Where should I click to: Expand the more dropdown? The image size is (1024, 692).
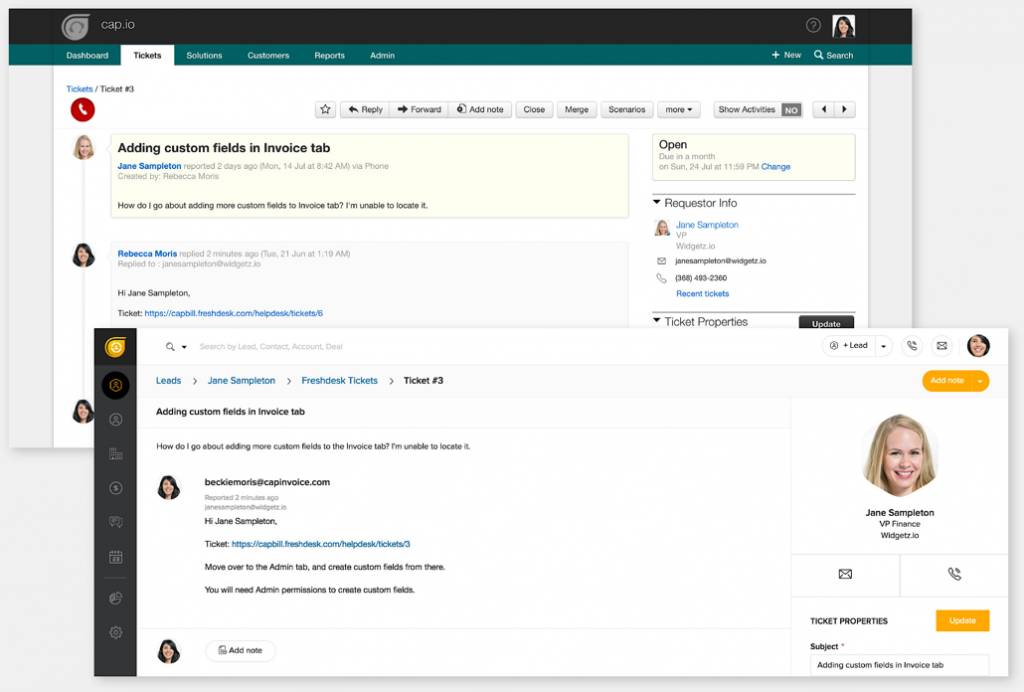679,110
